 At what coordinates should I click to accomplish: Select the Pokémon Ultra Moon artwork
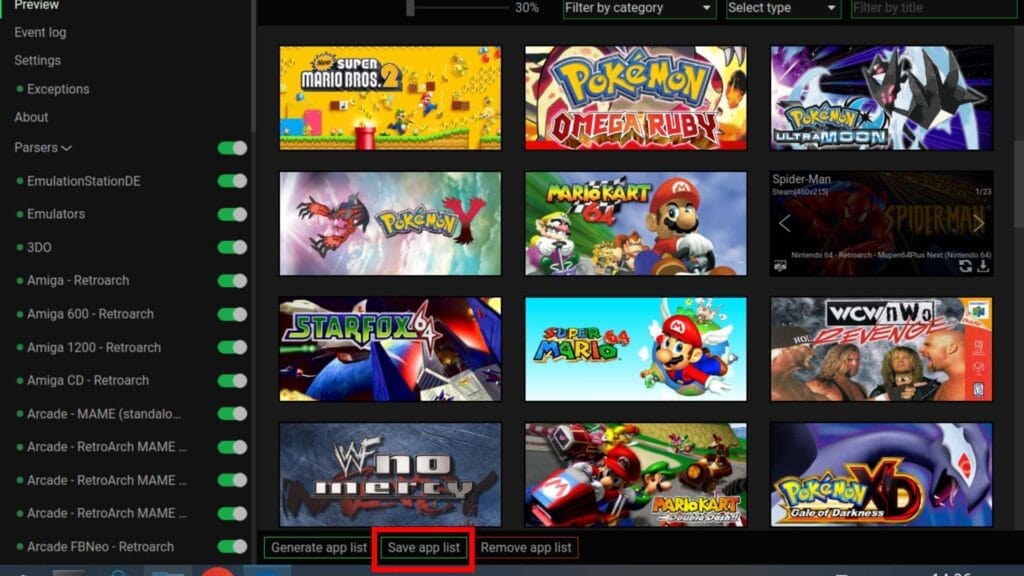pos(882,97)
